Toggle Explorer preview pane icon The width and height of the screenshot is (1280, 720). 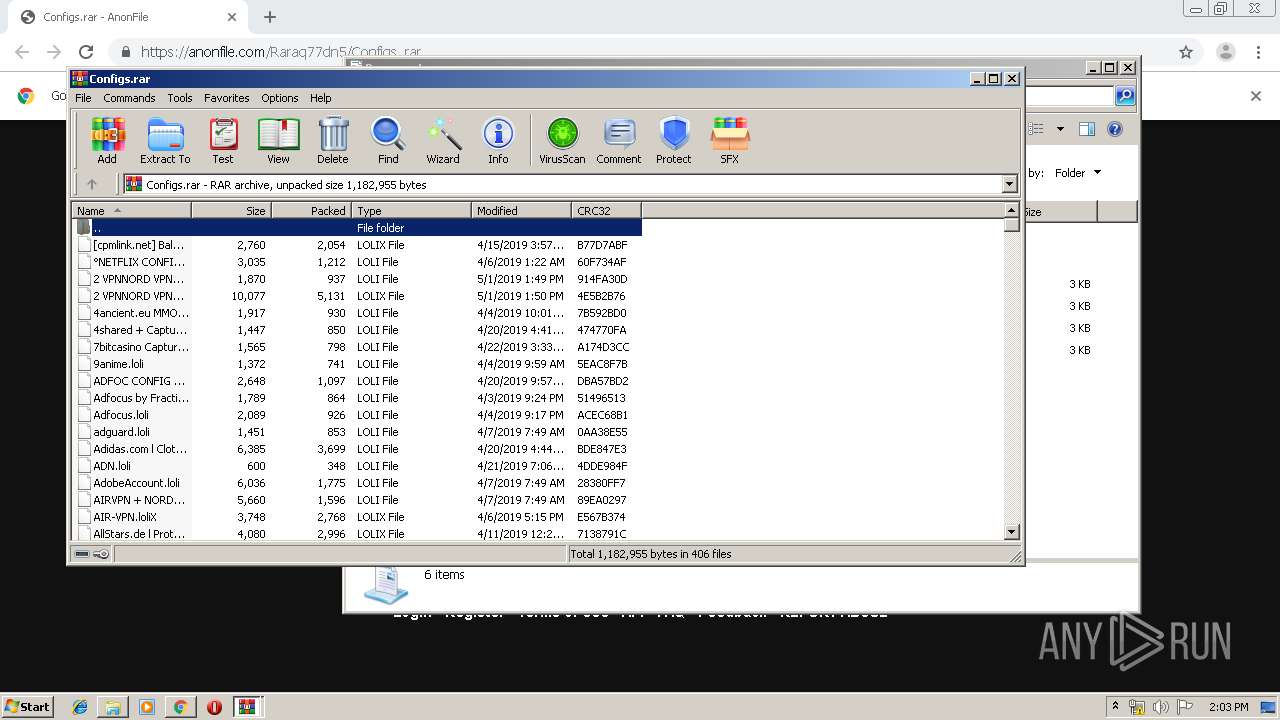tap(1087, 129)
